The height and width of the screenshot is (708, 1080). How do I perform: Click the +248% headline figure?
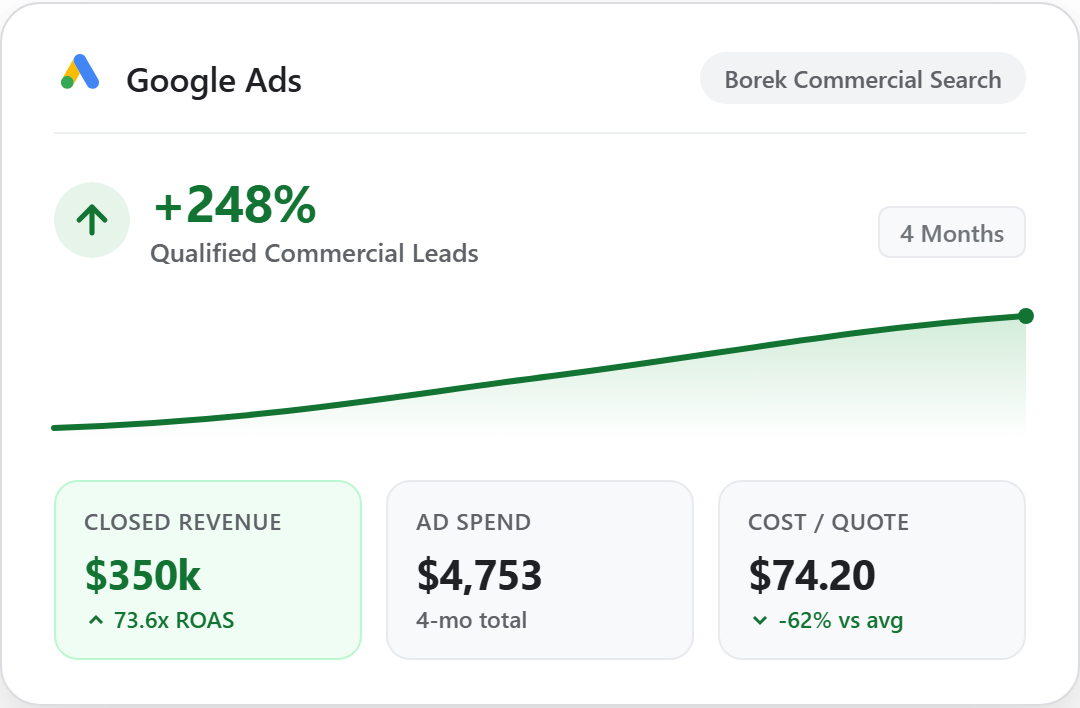[x=234, y=205]
